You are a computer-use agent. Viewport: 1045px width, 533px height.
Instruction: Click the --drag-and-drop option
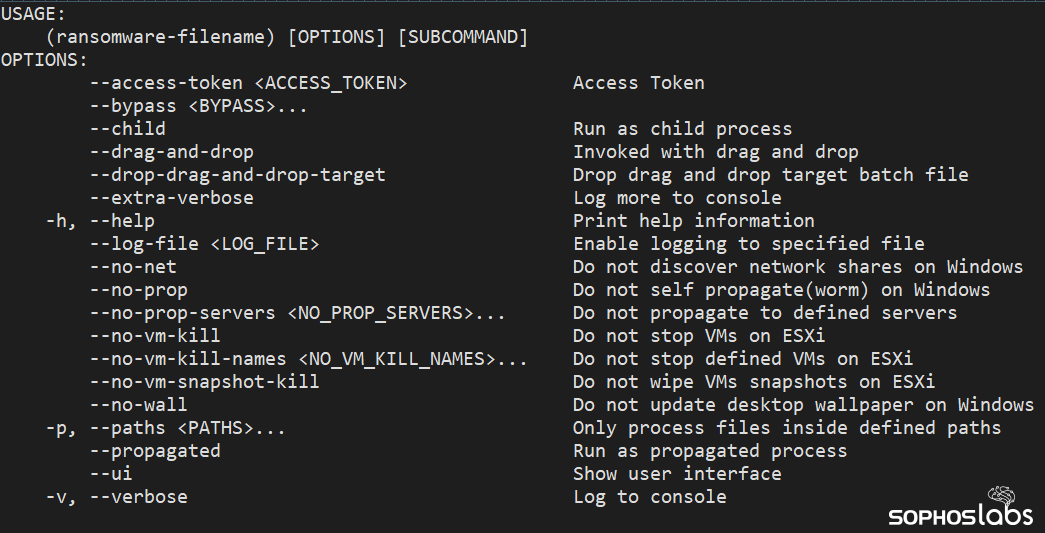(x=171, y=152)
